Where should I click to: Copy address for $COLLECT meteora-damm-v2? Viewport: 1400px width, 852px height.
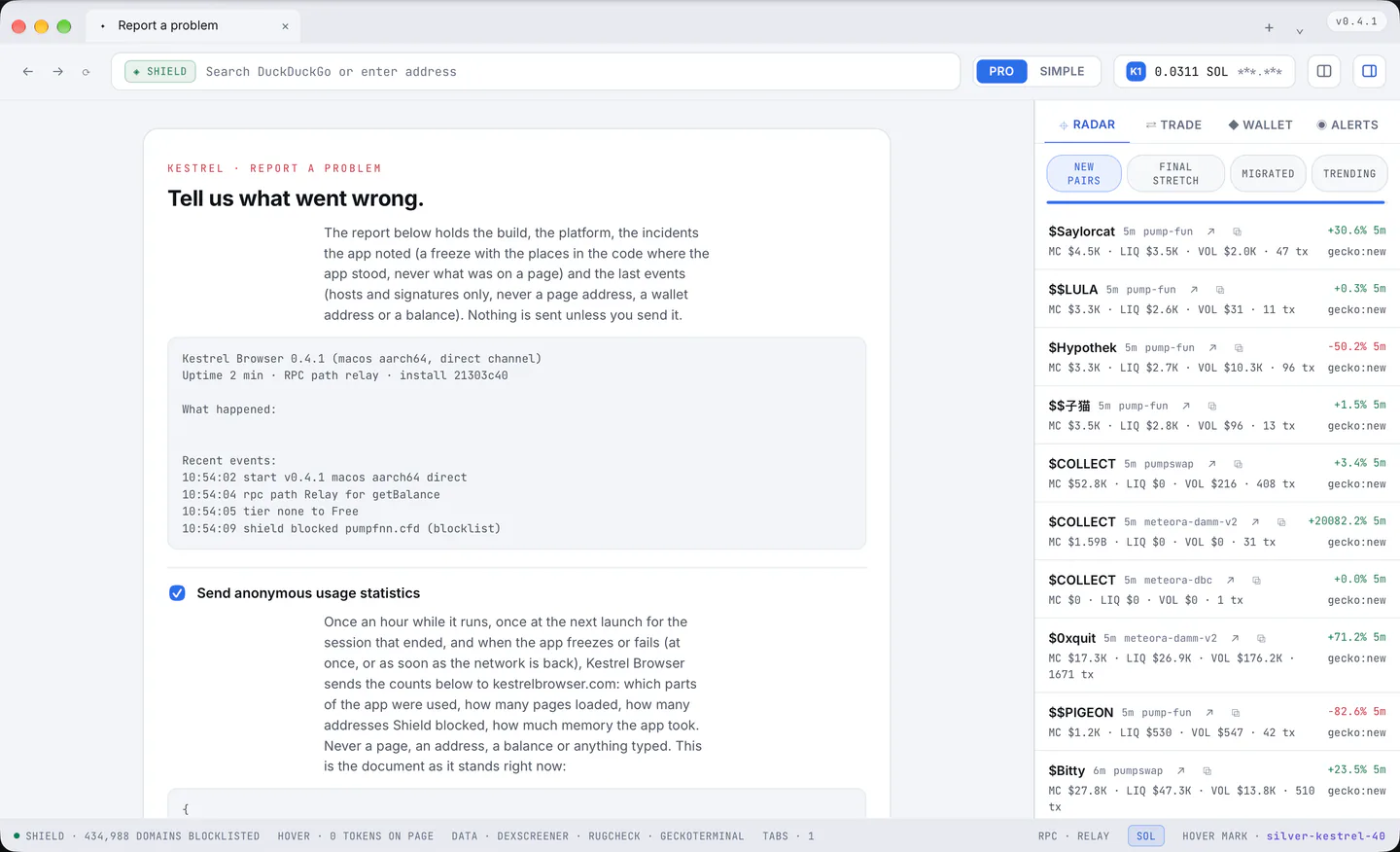click(1281, 522)
